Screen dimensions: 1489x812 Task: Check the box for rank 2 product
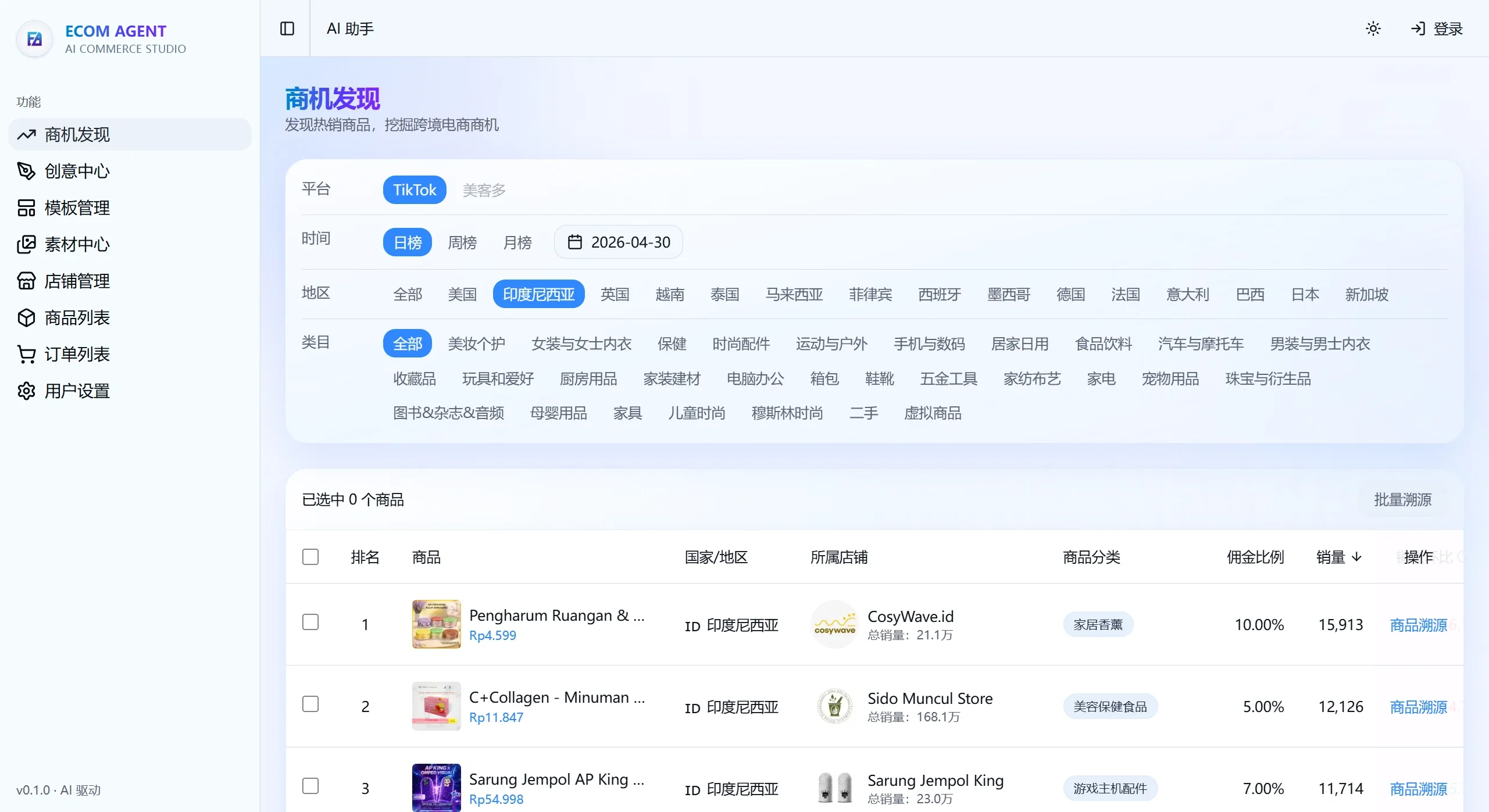pyautogui.click(x=310, y=704)
